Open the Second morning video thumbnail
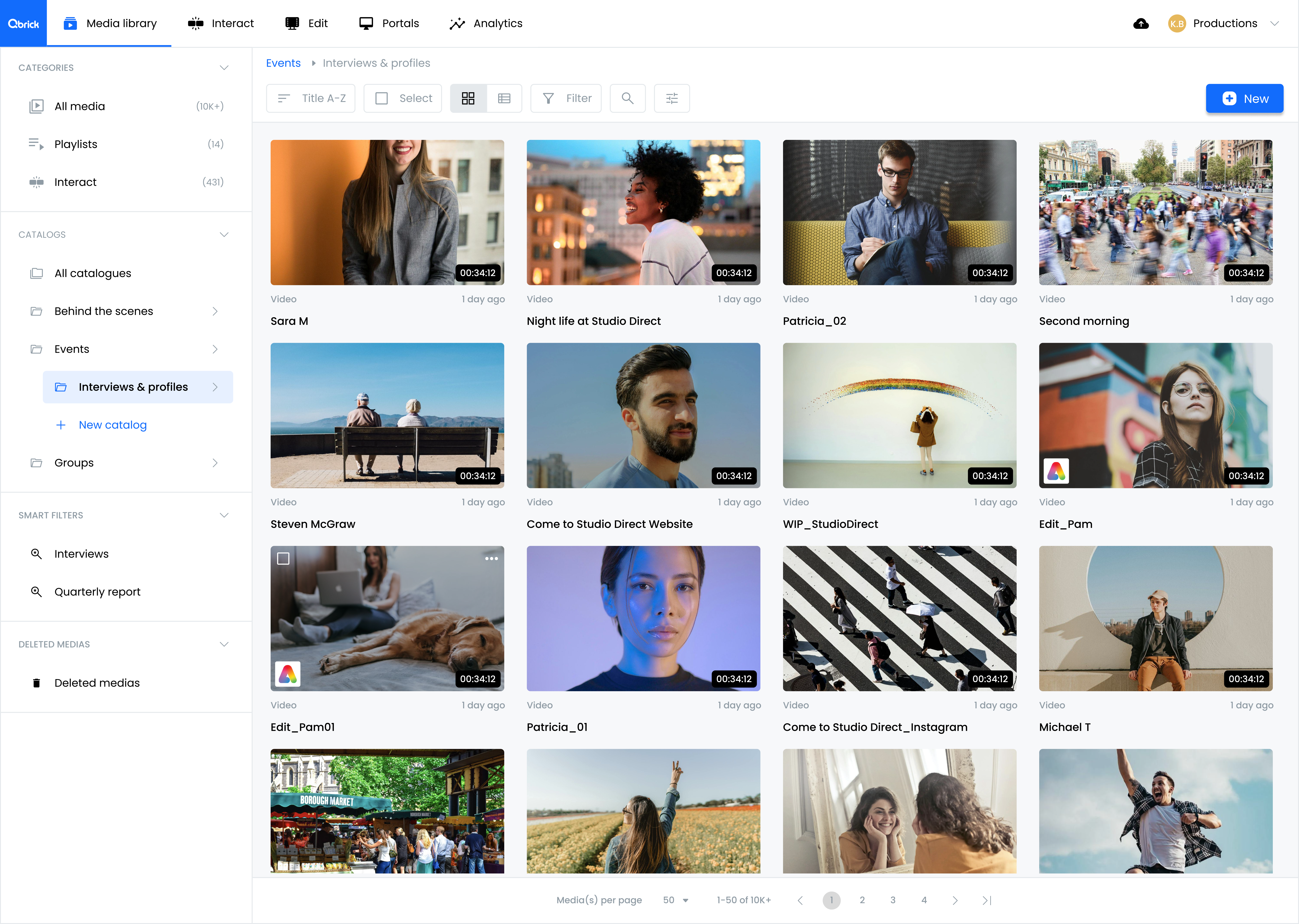This screenshot has height=924, width=1299. 1156,212
